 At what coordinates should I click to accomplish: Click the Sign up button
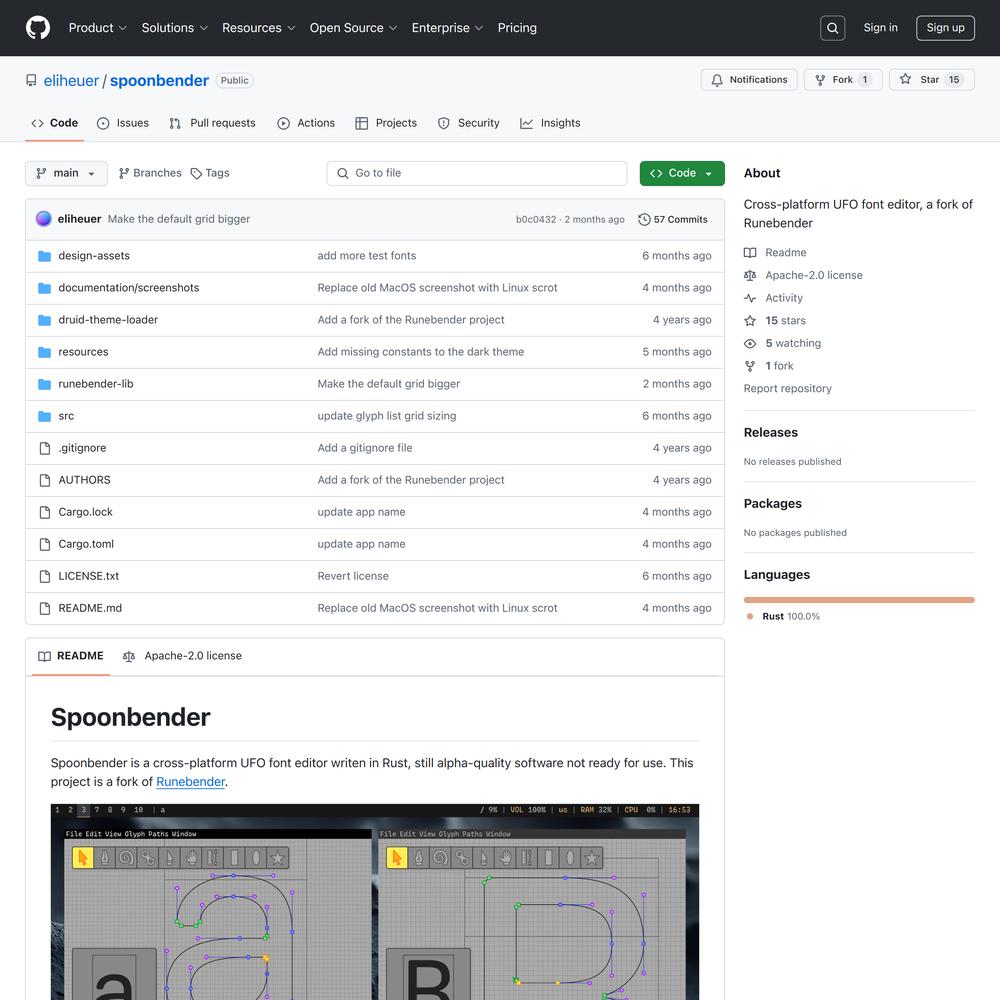[x=945, y=28]
